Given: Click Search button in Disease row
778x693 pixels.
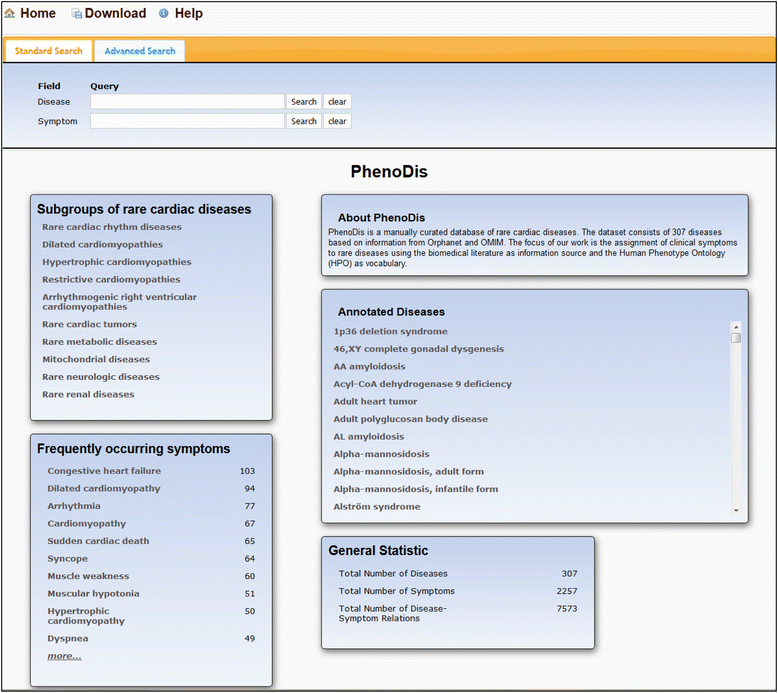Looking at the screenshot, I should click(304, 102).
